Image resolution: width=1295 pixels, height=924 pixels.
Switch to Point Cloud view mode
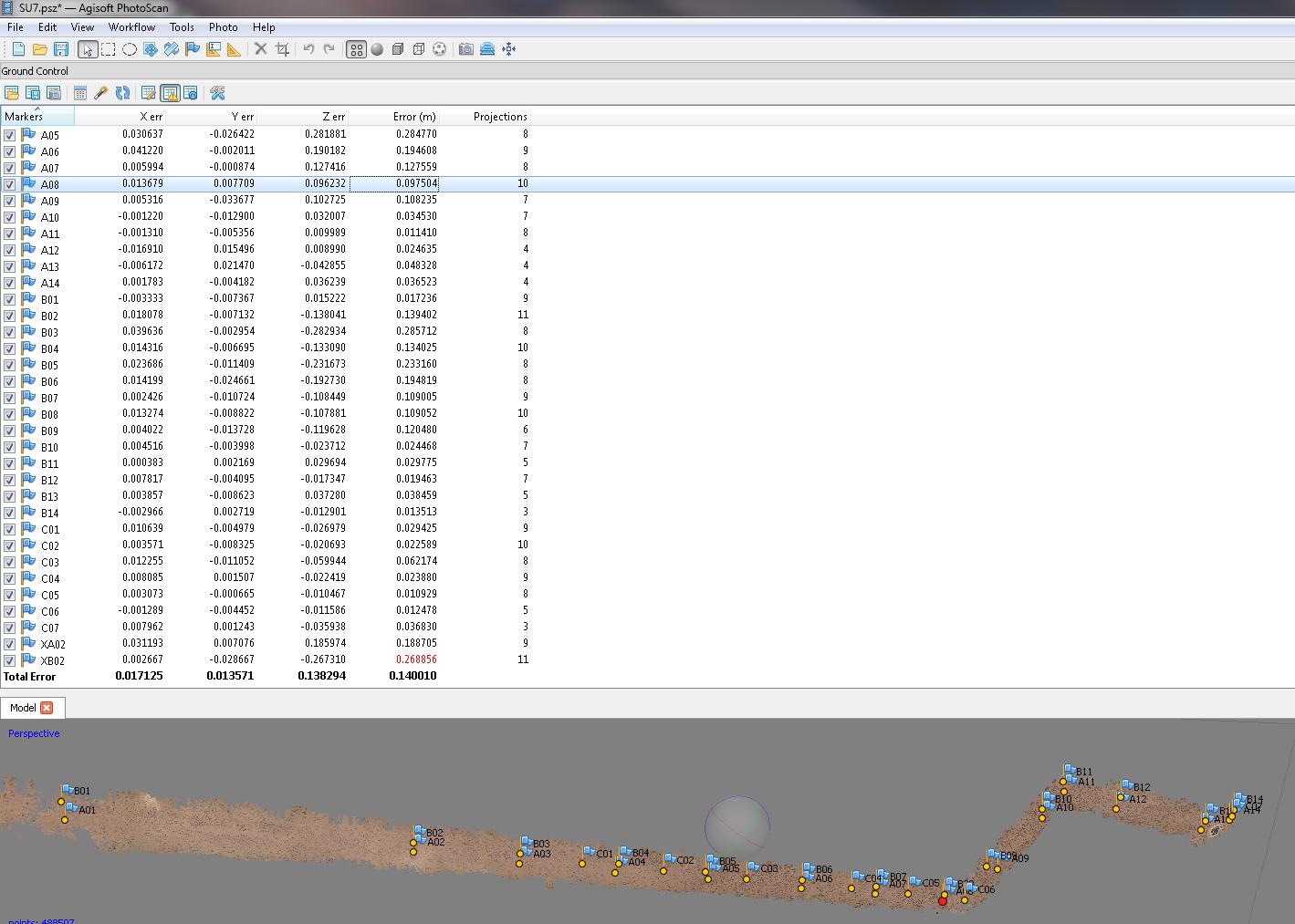356,49
